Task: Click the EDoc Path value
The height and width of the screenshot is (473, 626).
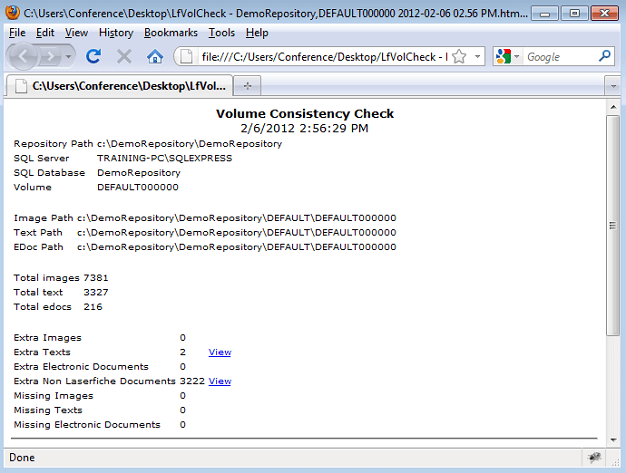Action: 237,247
